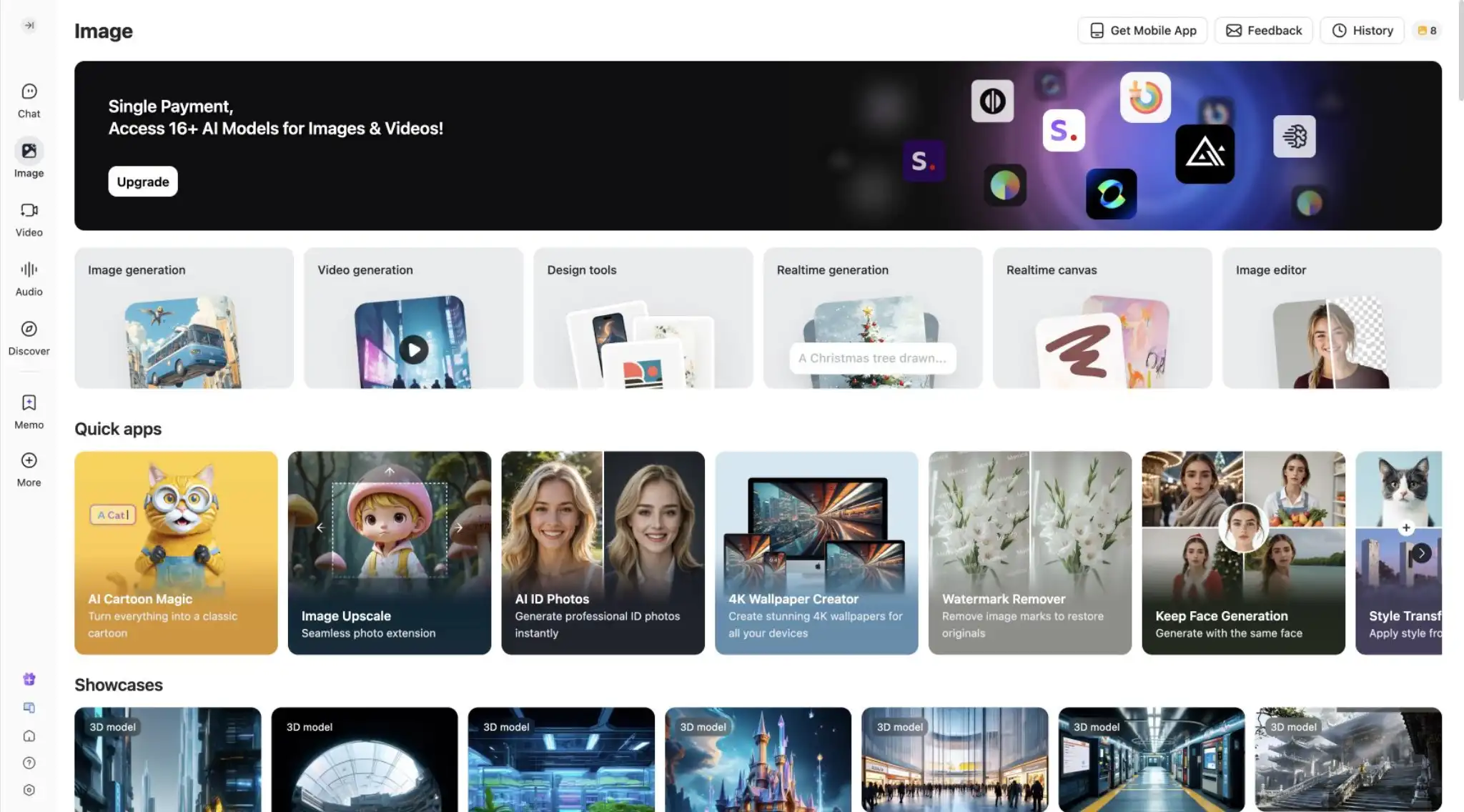Launch the AI Cartoon Magic quick app
The width and height of the screenshot is (1464, 812).
point(176,553)
